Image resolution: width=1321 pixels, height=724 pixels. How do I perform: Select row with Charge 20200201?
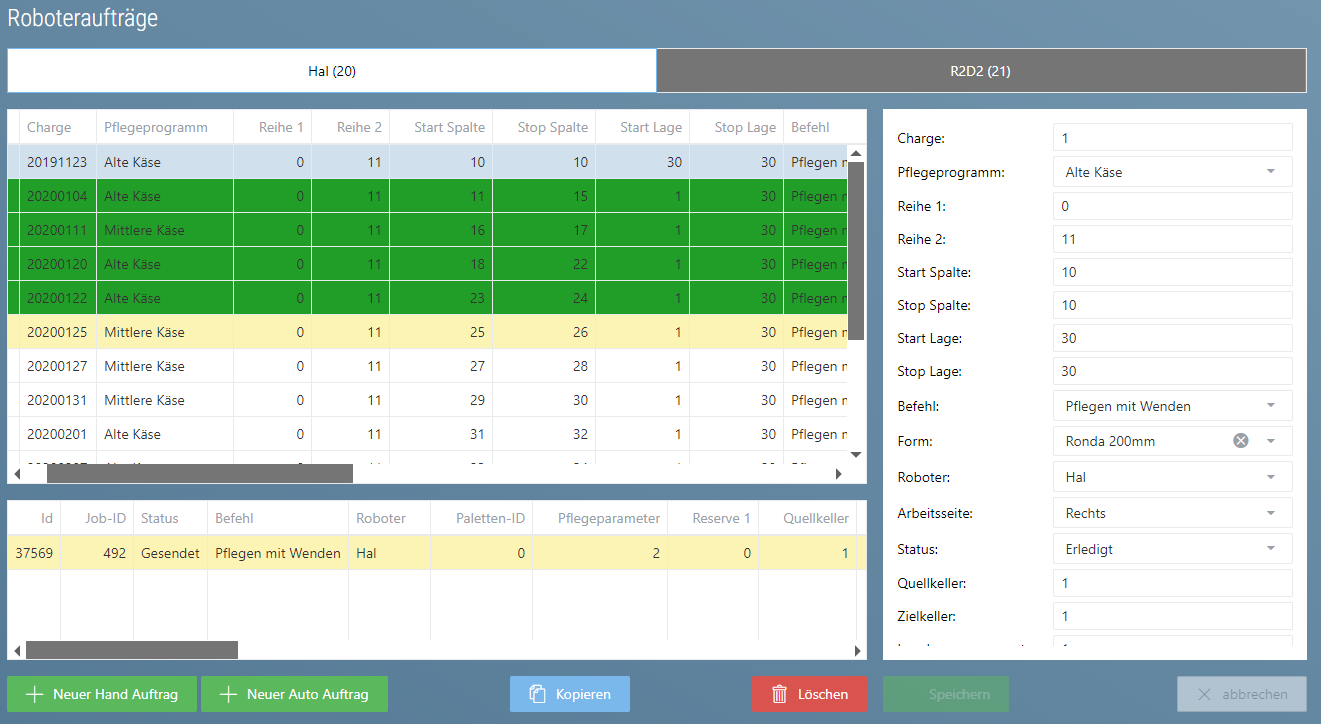[x=428, y=434]
